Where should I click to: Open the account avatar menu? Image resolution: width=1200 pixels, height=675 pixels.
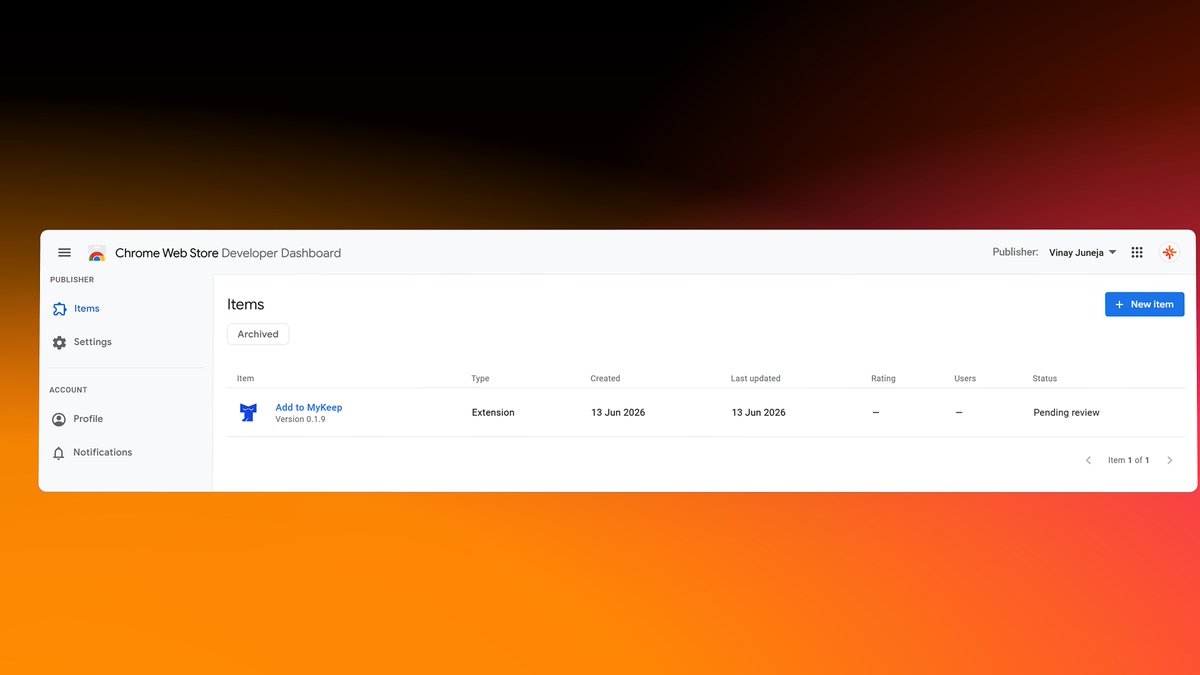pyautogui.click(x=1169, y=253)
